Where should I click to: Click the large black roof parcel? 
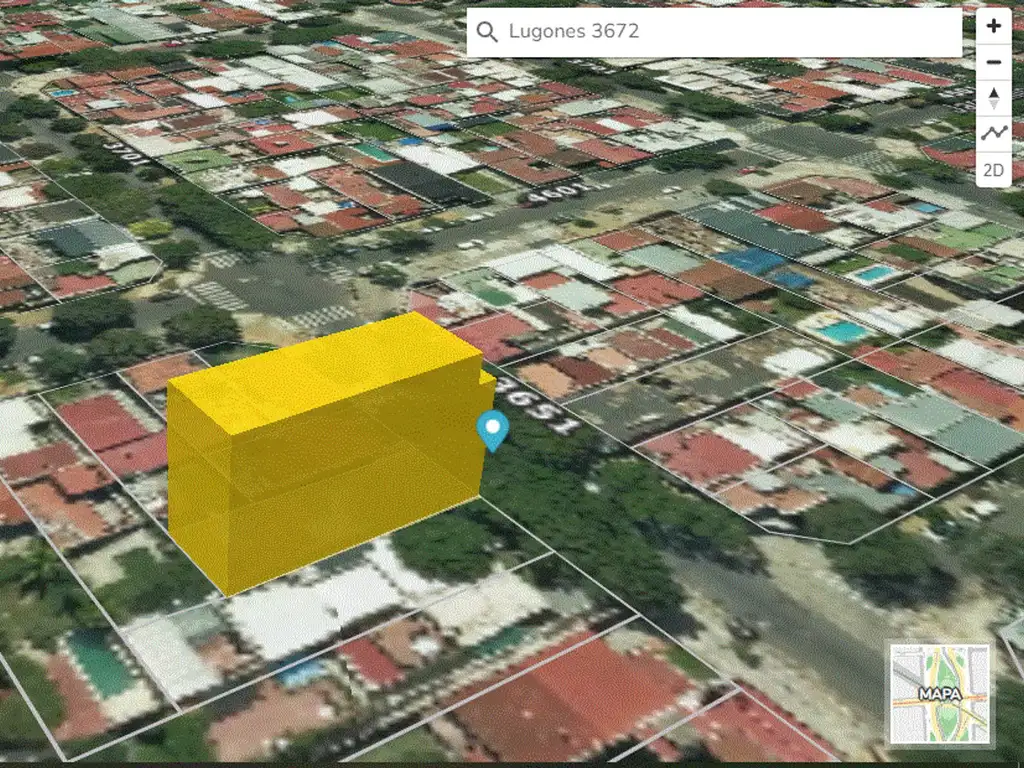[425, 182]
